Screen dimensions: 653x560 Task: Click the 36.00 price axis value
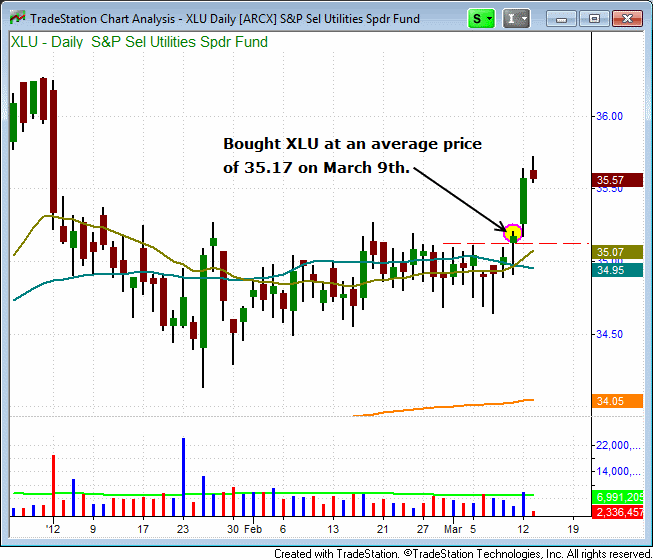[x=609, y=116]
